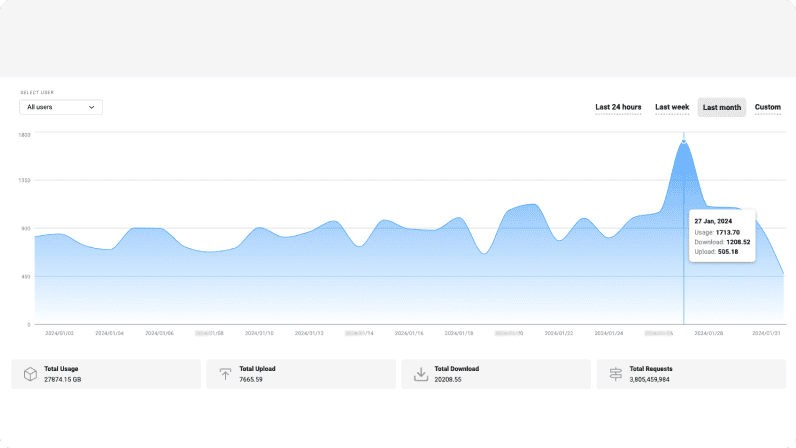Image resolution: width=796 pixels, height=448 pixels.
Task: Click the Total Usage cube icon
Action: 30,374
